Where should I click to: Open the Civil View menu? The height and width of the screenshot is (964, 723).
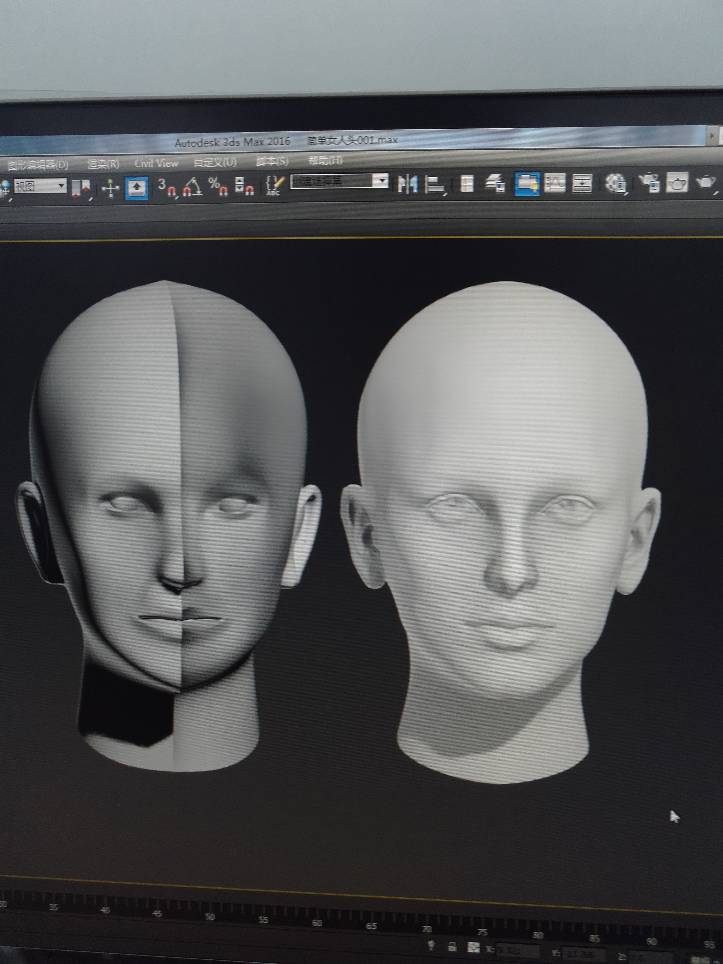pyautogui.click(x=156, y=163)
